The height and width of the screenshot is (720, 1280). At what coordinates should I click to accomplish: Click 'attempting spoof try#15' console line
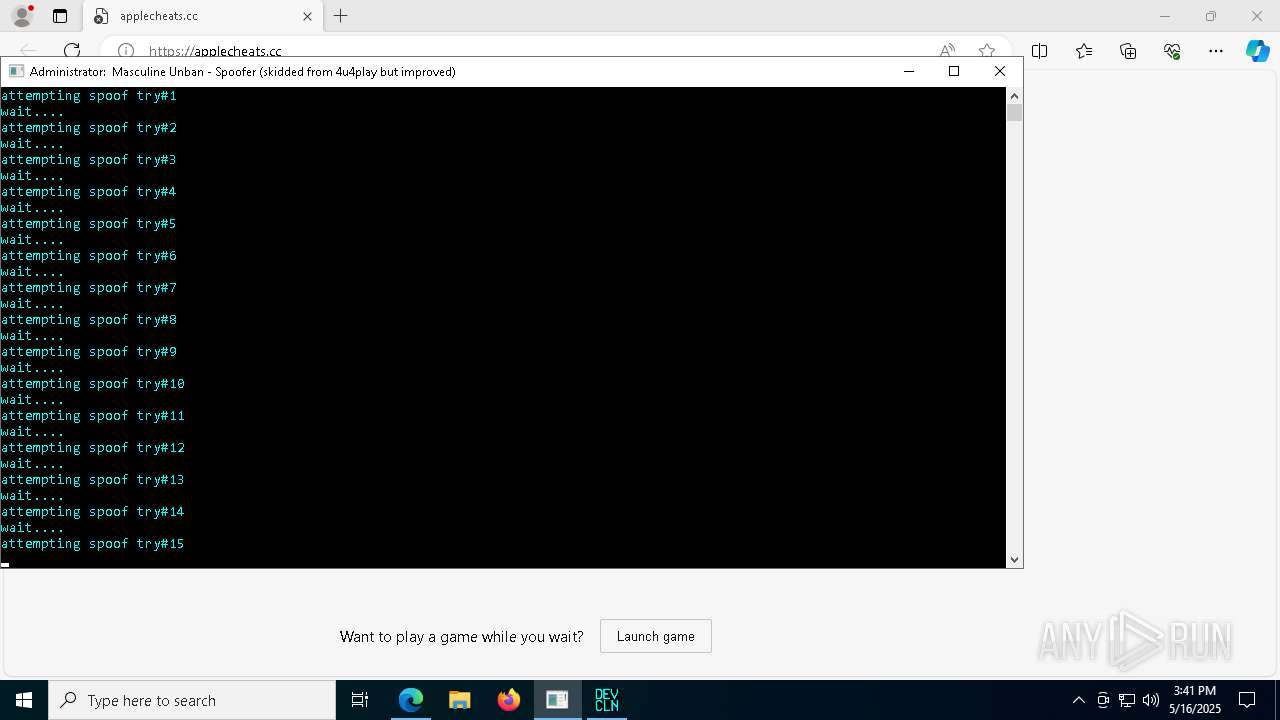[93, 544]
